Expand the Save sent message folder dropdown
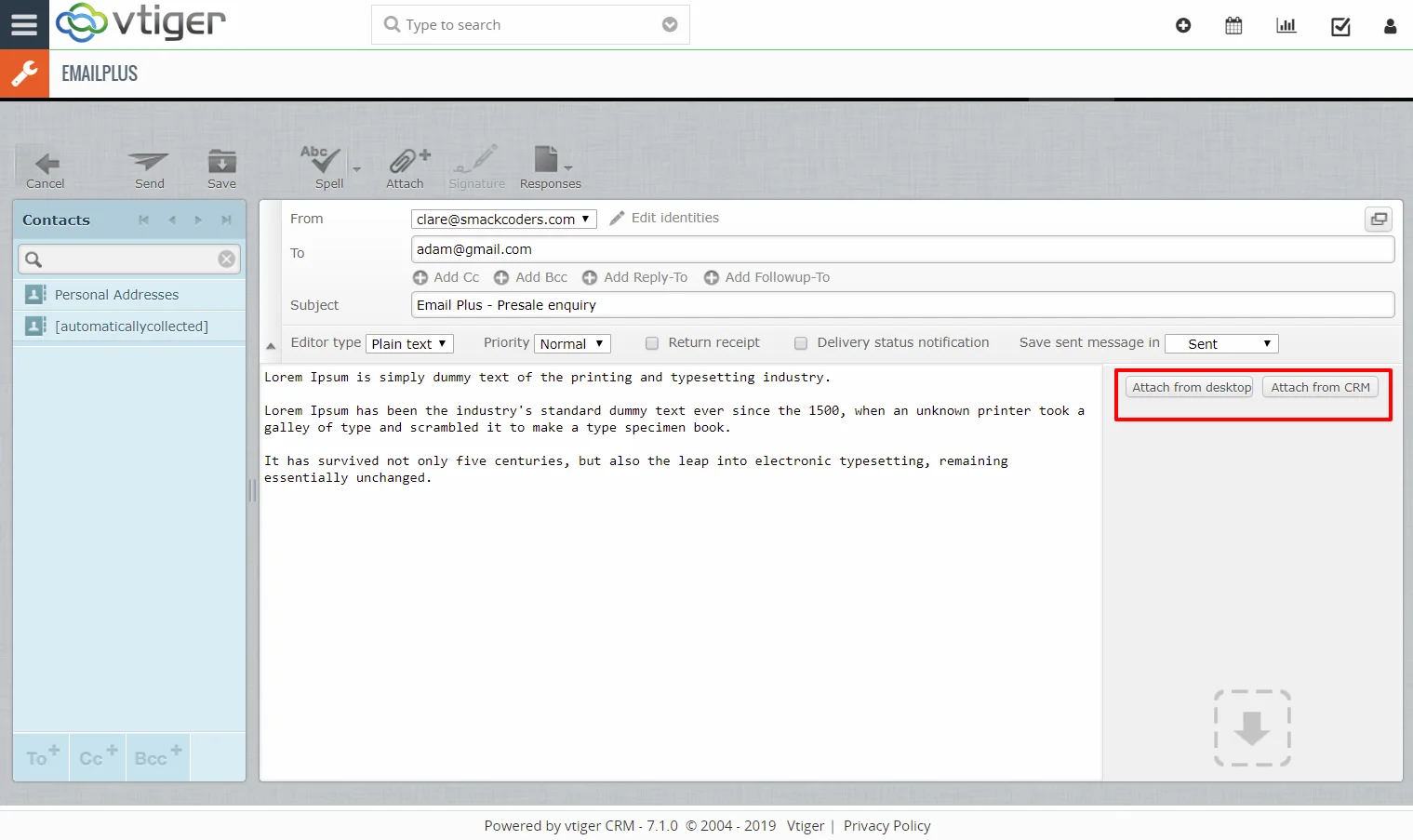The height and width of the screenshot is (840, 1413). pyautogui.click(x=1221, y=344)
